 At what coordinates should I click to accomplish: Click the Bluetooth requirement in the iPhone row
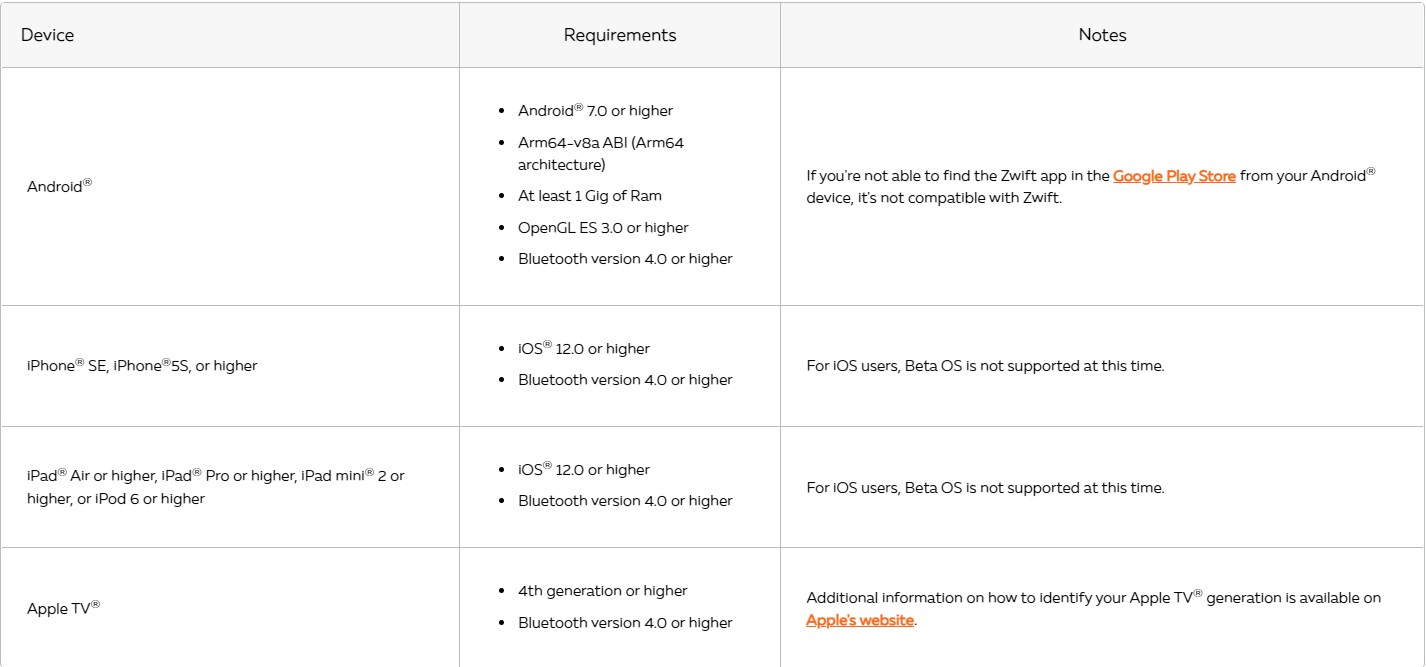pos(625,380)
